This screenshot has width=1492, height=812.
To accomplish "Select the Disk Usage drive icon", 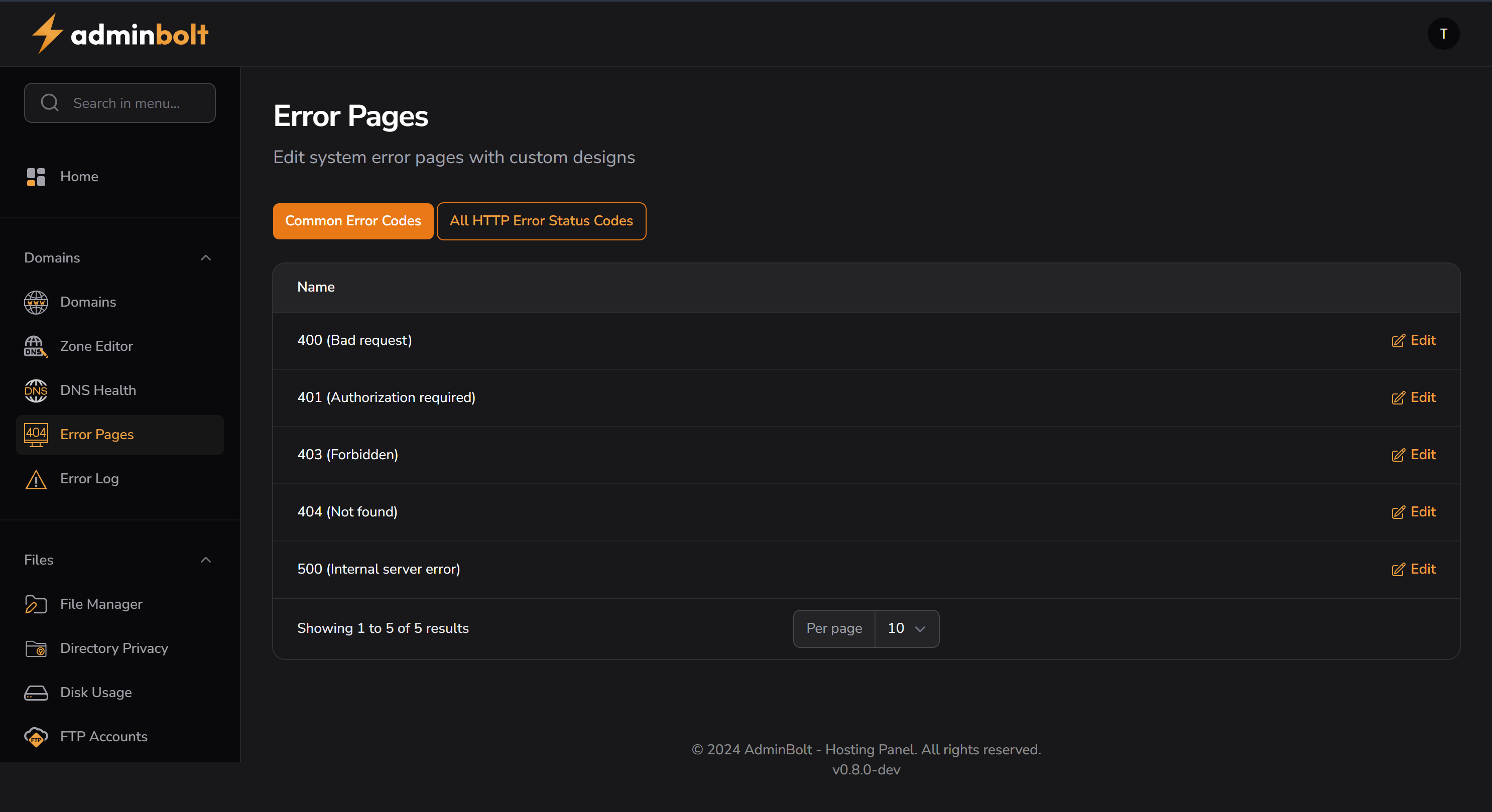I will click(x=35, y=692).
